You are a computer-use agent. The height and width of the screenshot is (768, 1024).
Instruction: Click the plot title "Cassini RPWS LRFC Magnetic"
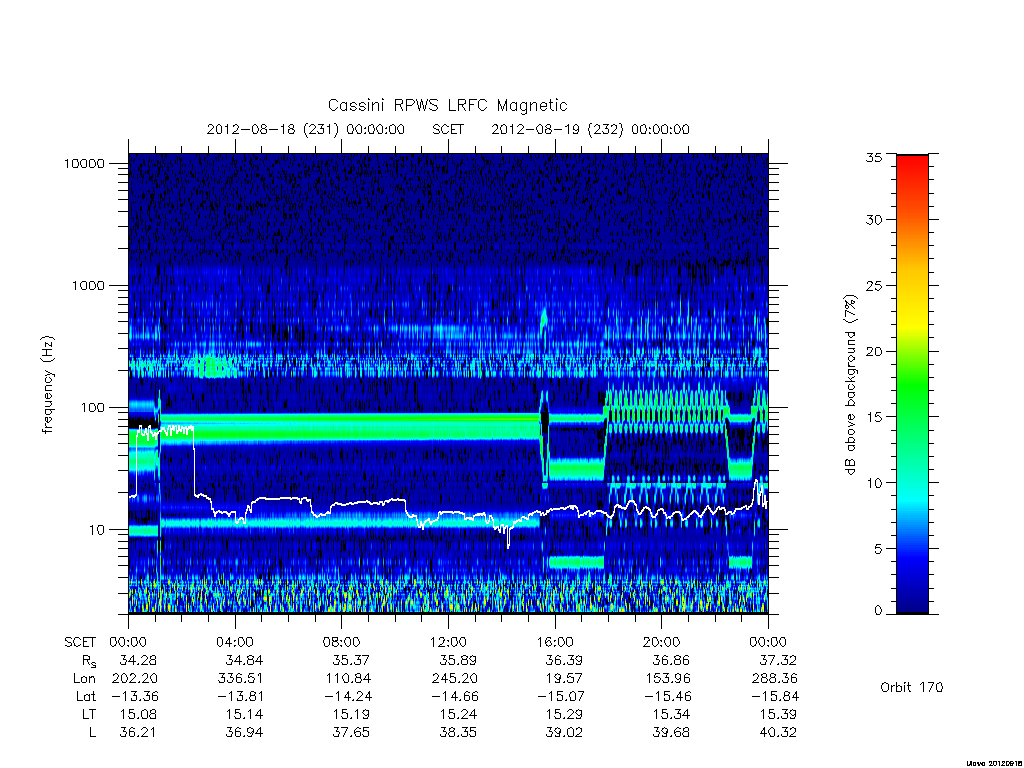coord(447,106)
